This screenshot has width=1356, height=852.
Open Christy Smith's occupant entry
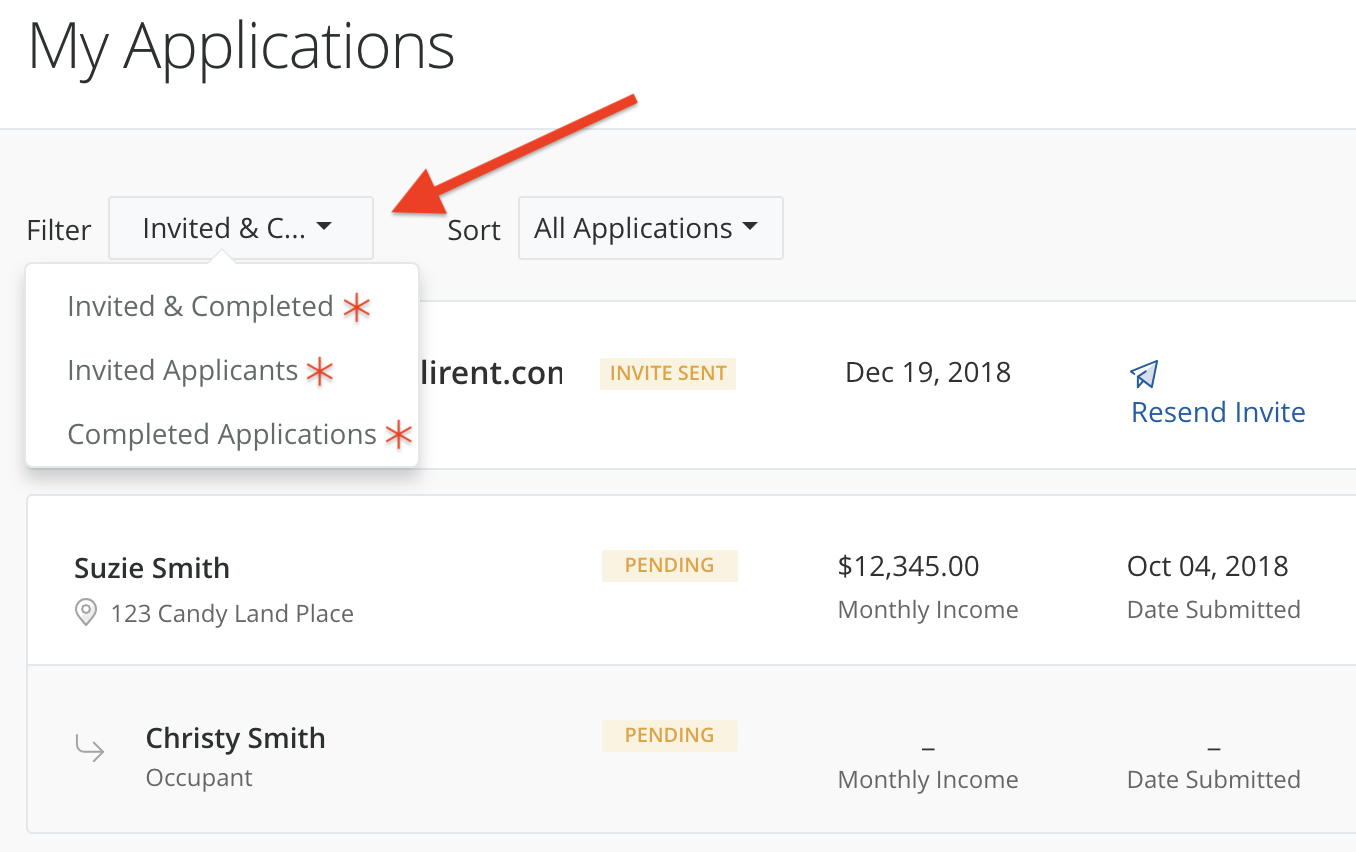tap(235, 738)
